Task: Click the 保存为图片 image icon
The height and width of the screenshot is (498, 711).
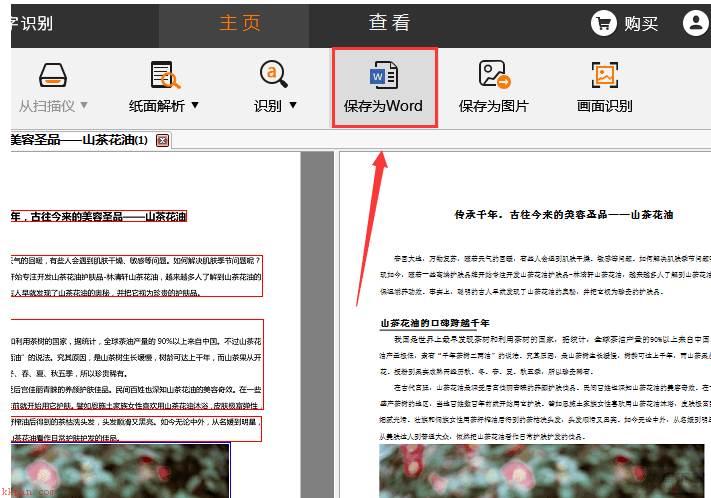Action: click(494, 74)
